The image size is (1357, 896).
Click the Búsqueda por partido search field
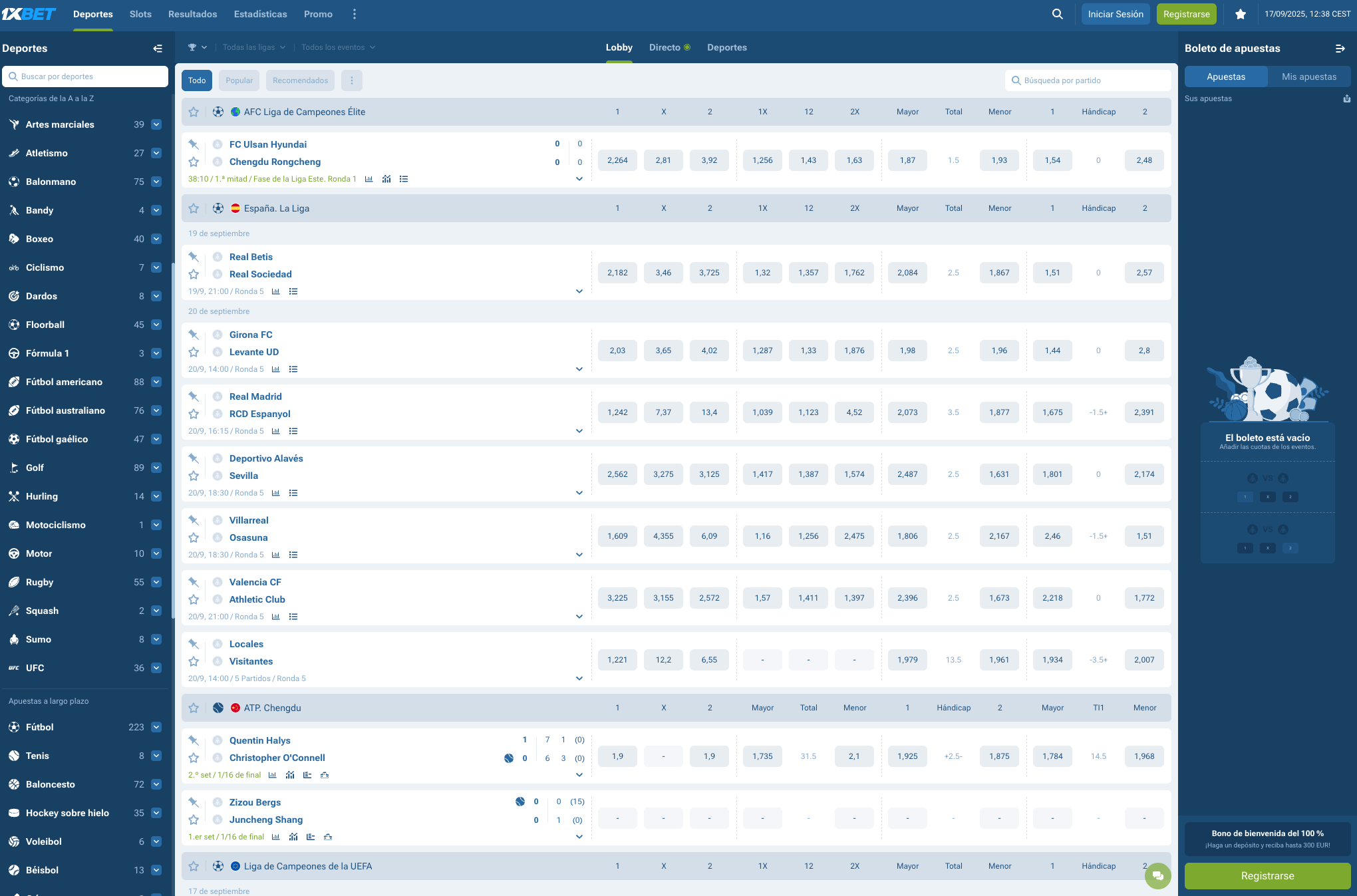point(1088,80)
